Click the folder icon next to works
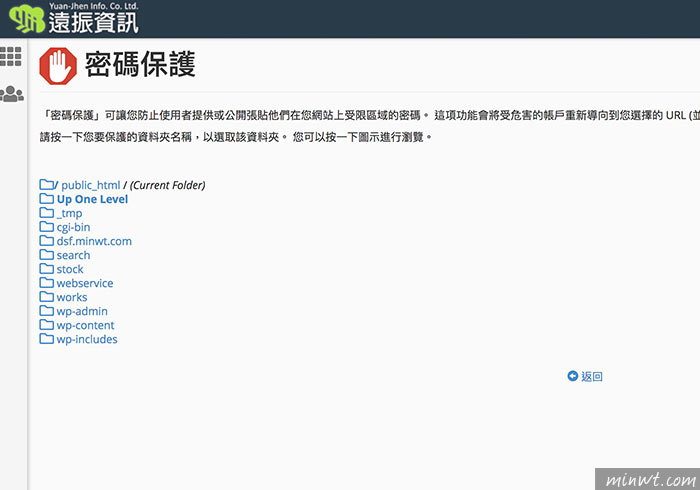Screen dimensions: 700x490 click(46, 296)
